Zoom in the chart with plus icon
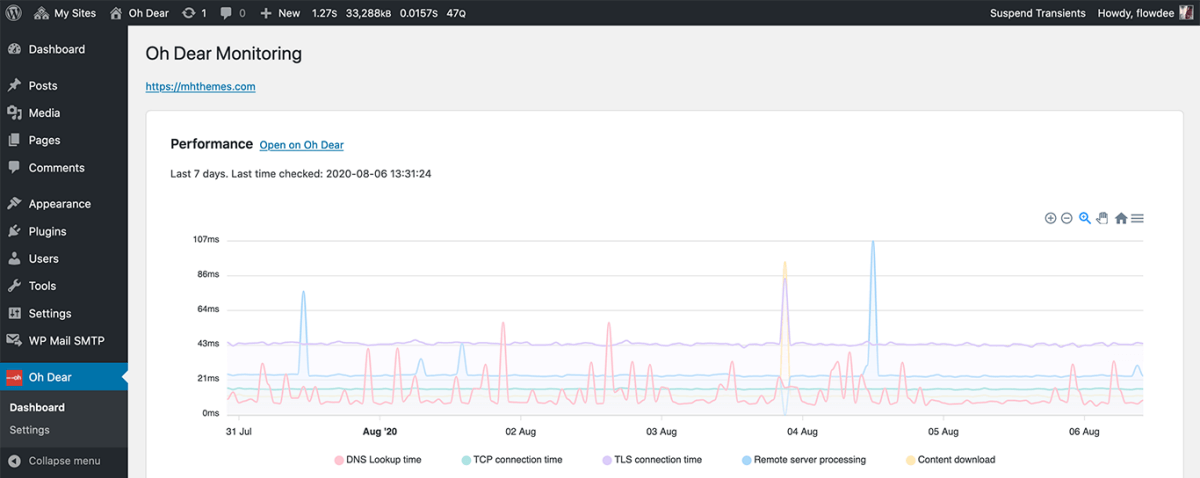Image resolution: width=1200 pixels, height=478 pixels. pos(1050,218)
